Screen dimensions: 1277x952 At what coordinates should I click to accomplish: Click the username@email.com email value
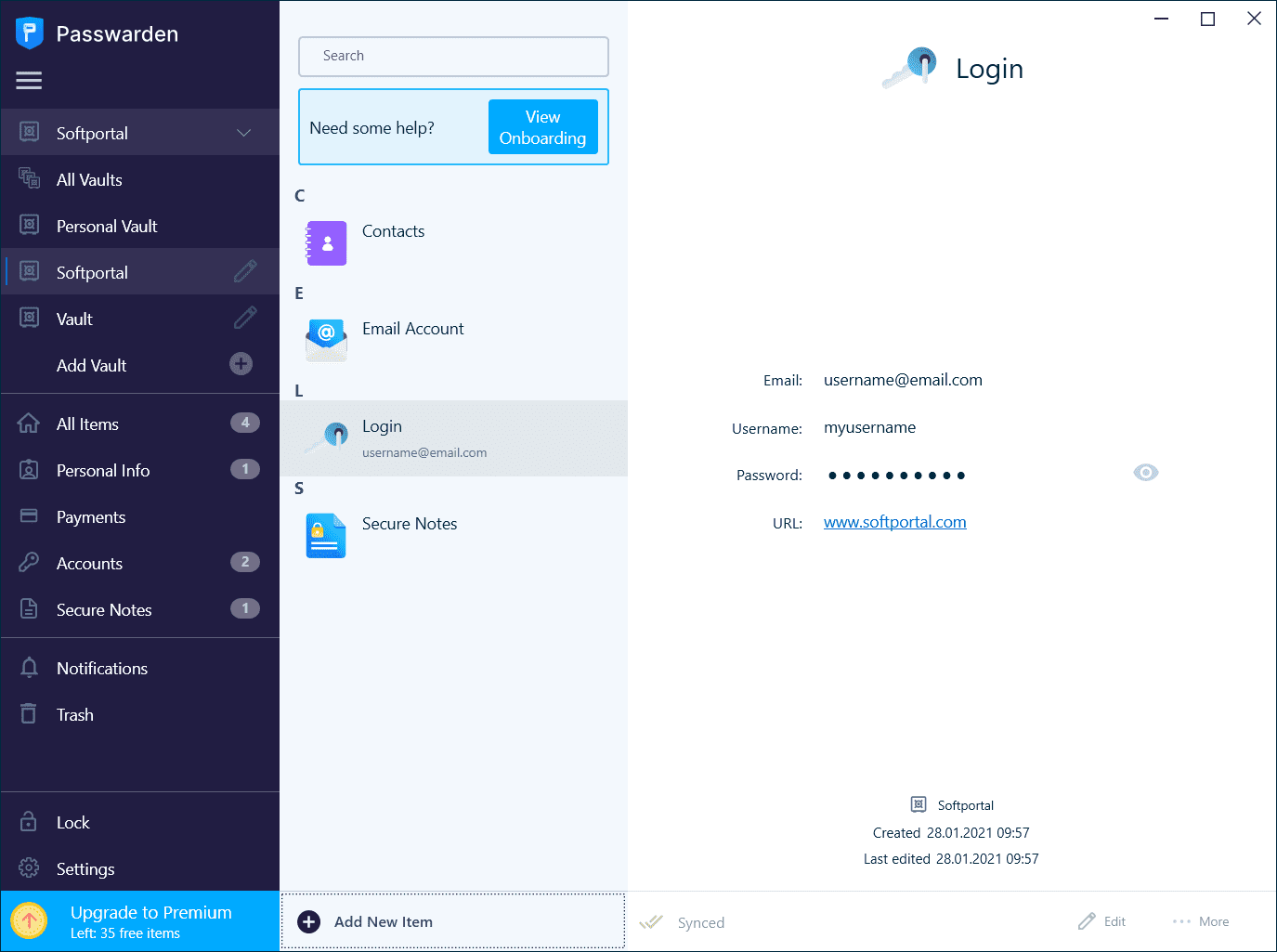[903, 380]
